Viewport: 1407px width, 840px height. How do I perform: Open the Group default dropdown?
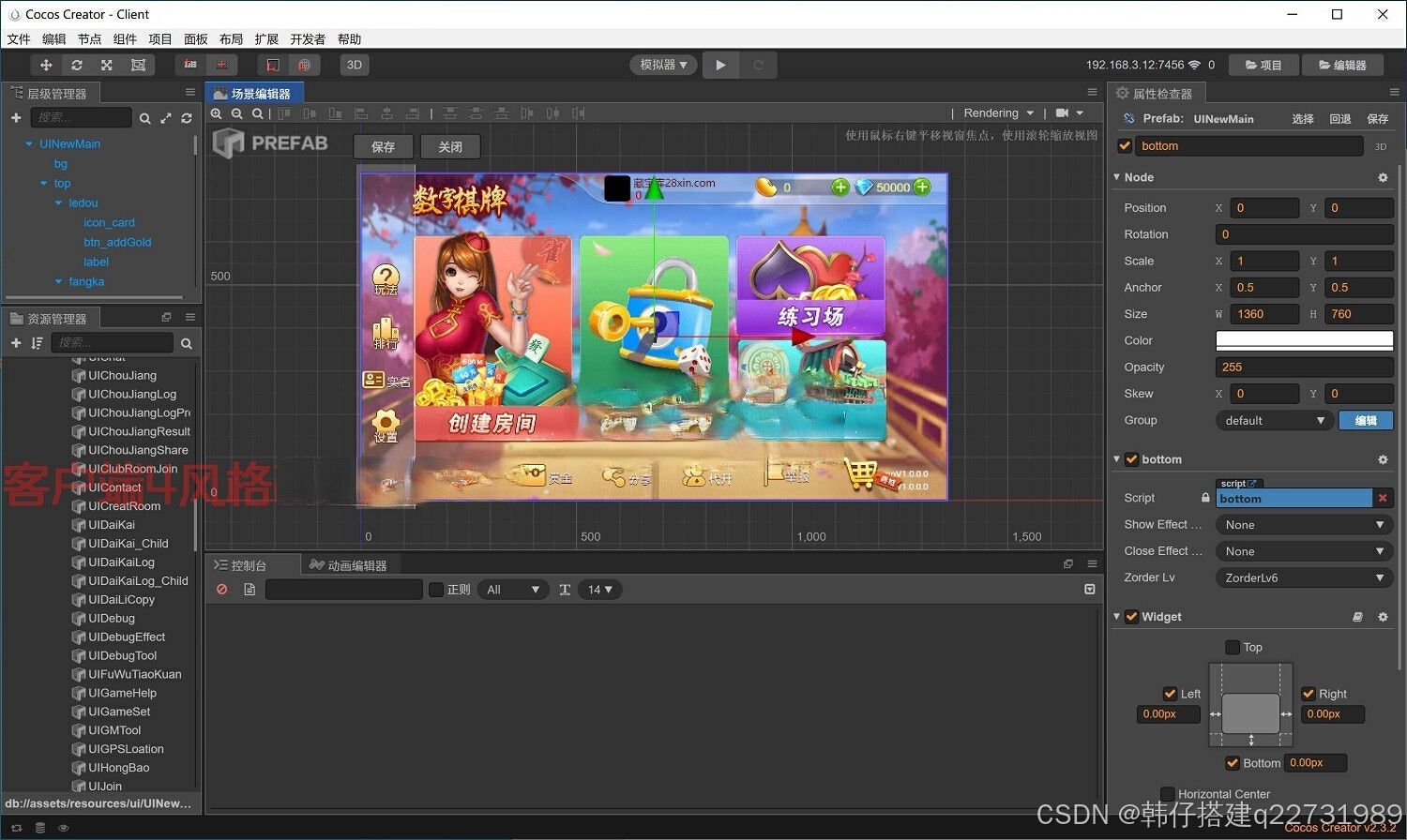[x=1274, y=420]
